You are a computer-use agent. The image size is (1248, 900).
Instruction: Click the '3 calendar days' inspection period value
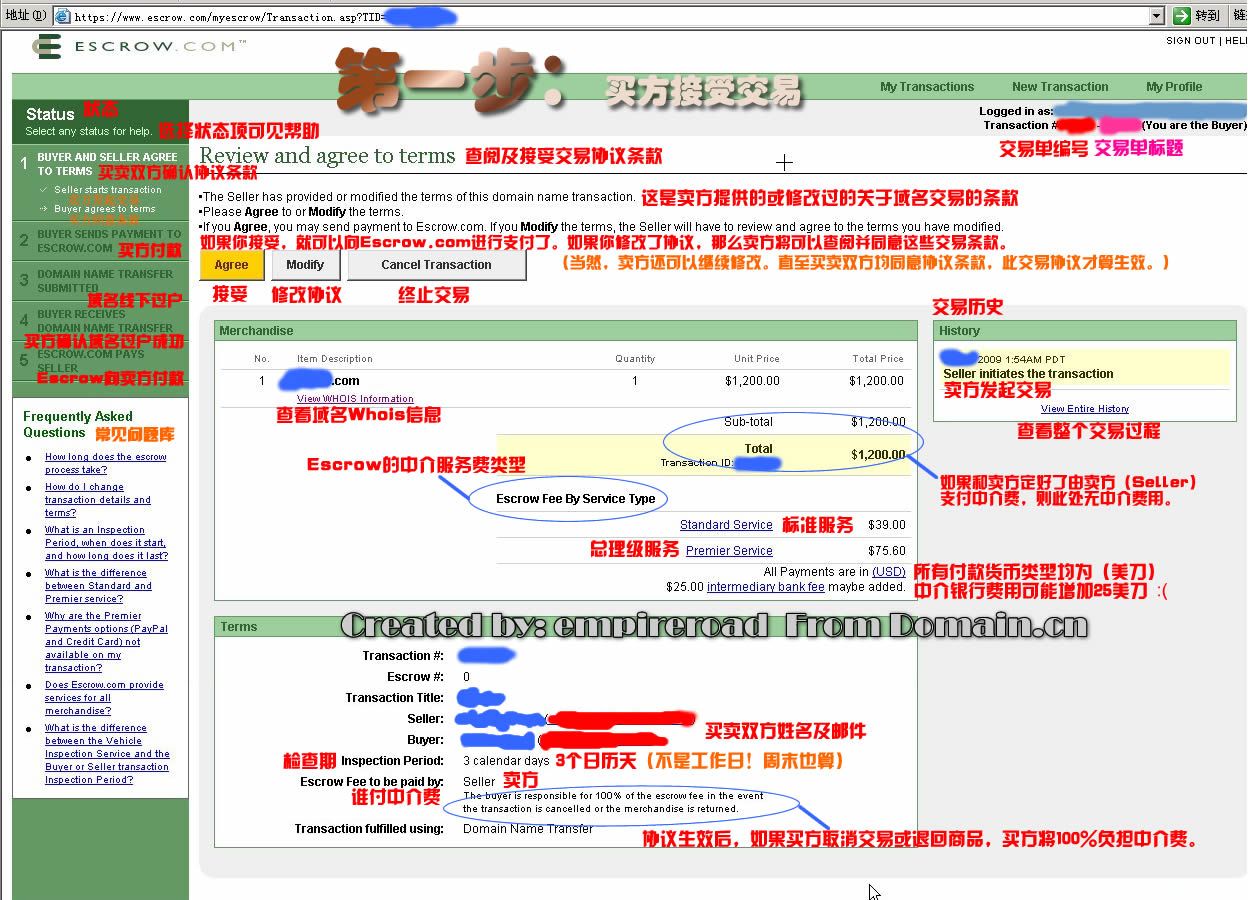tap(506, 761)
